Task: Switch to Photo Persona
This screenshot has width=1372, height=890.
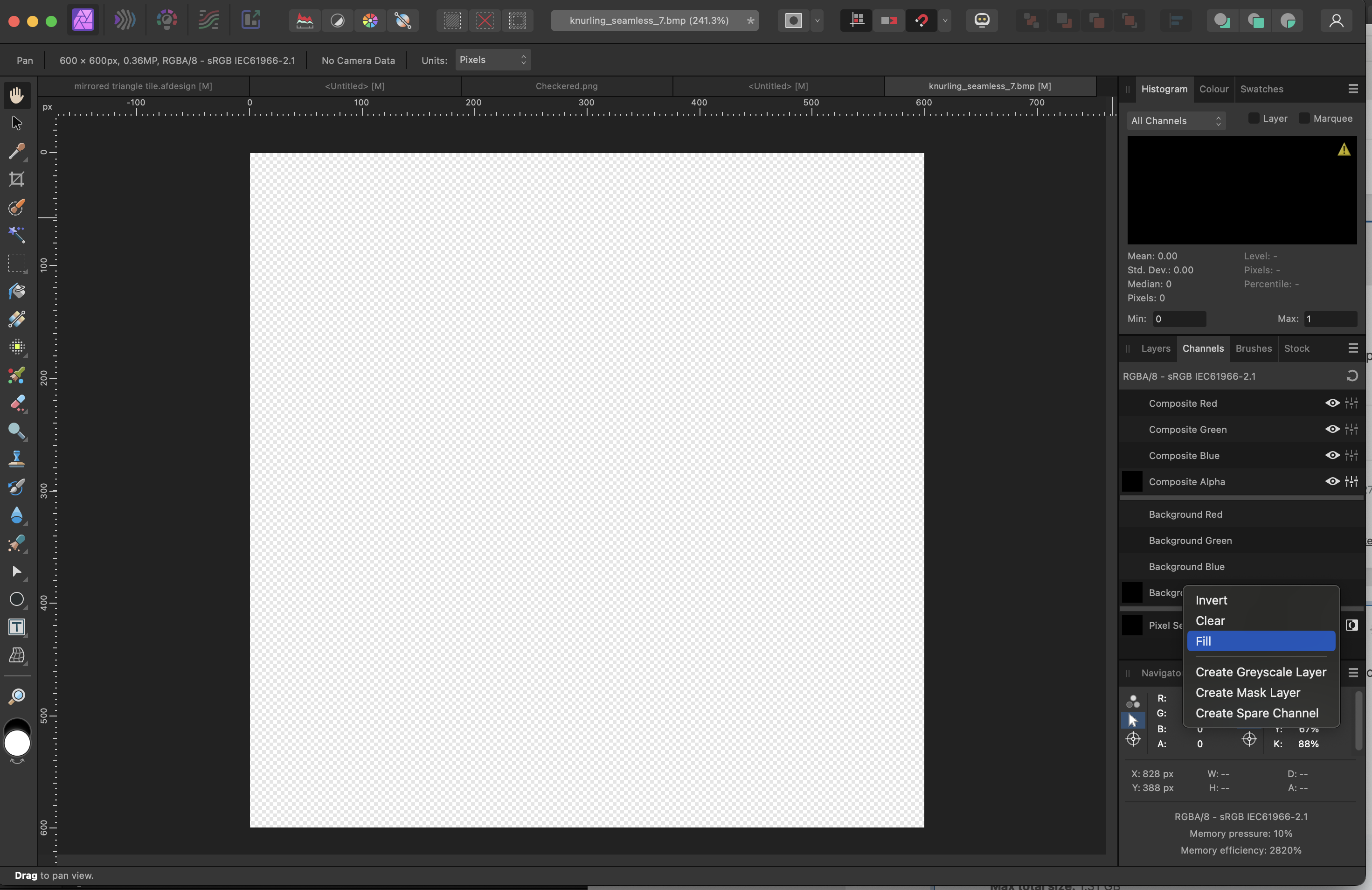Action: pos(83,21)
